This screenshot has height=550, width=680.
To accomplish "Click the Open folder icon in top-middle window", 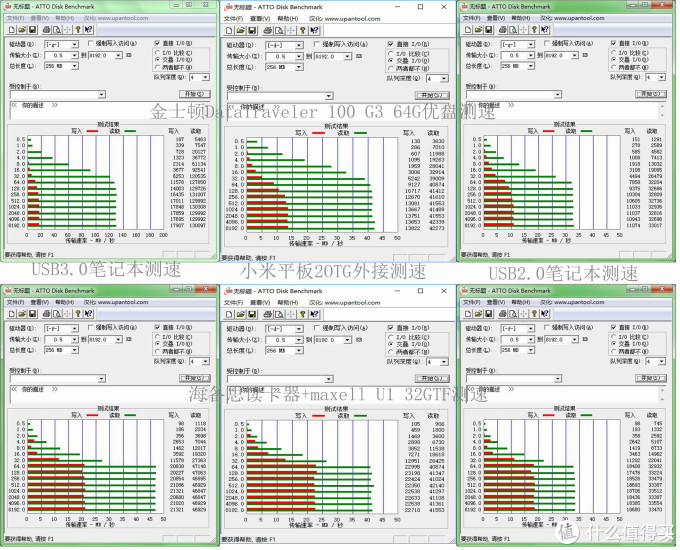I will click(241, 30).
